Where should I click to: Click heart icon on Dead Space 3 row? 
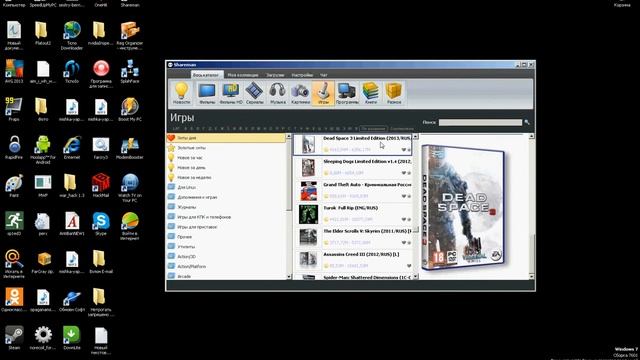(404, 150)
